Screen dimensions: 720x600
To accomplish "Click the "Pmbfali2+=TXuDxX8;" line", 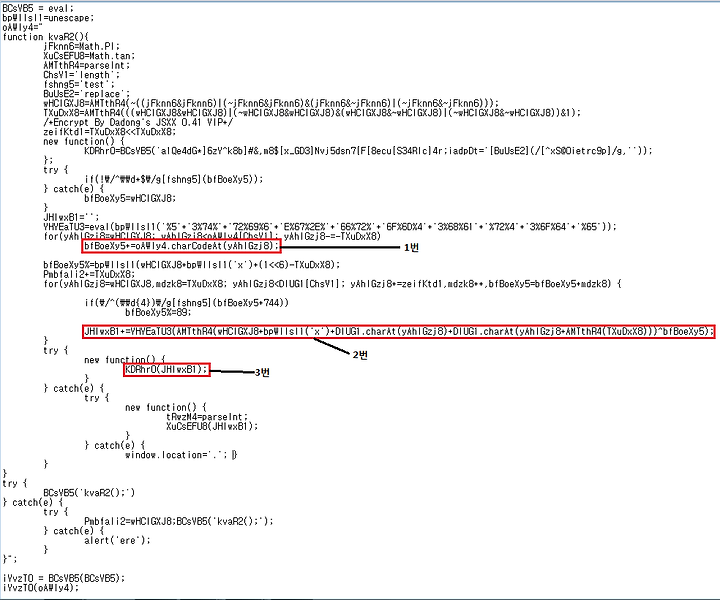I will (x=89, y=274).
